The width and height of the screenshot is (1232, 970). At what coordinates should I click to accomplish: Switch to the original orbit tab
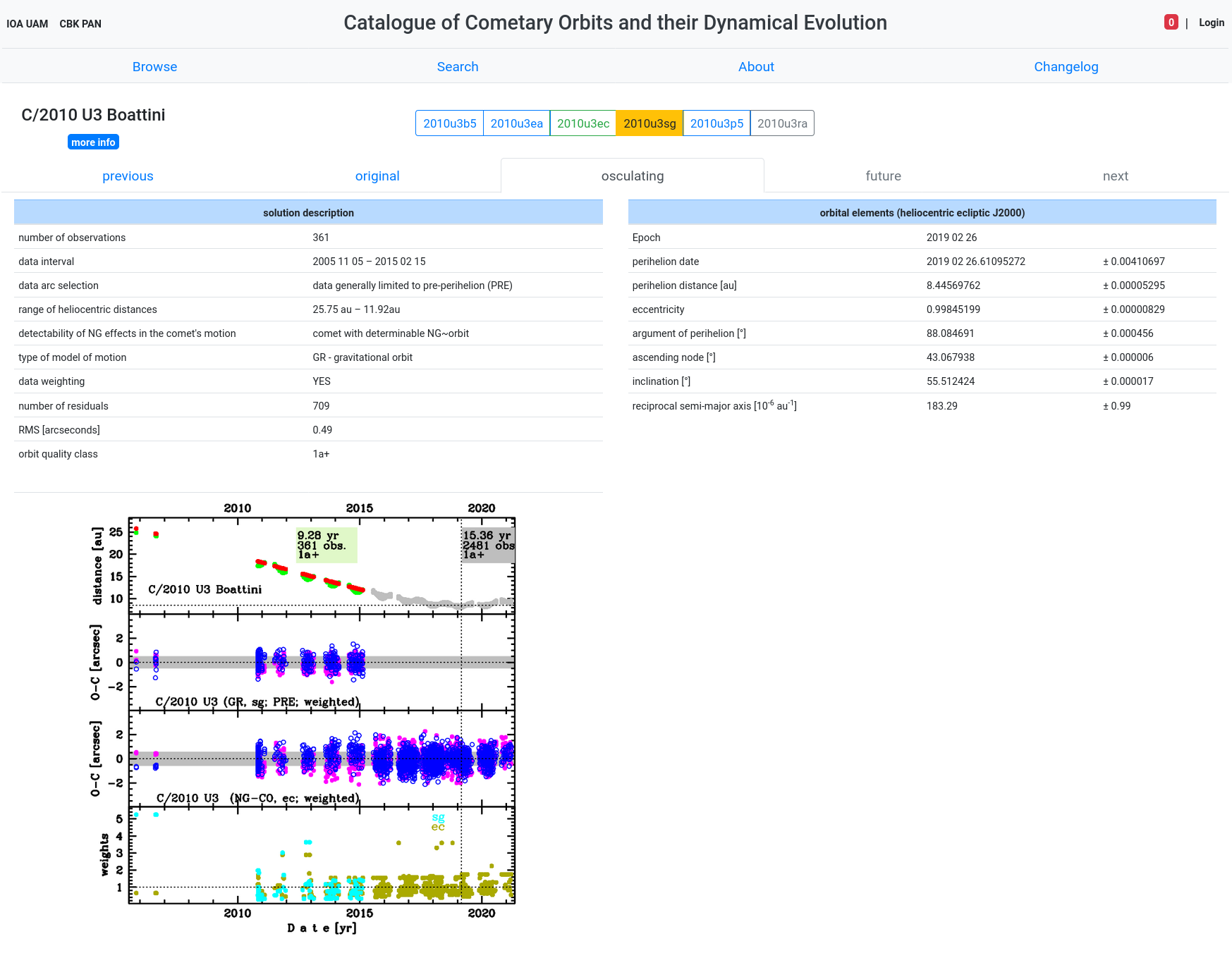coord(377,176)
